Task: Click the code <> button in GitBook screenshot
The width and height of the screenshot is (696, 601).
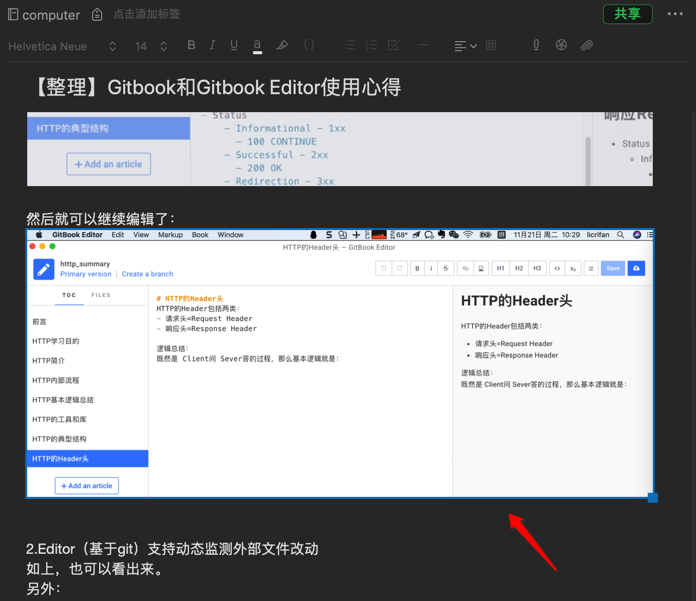Action: 557,268
